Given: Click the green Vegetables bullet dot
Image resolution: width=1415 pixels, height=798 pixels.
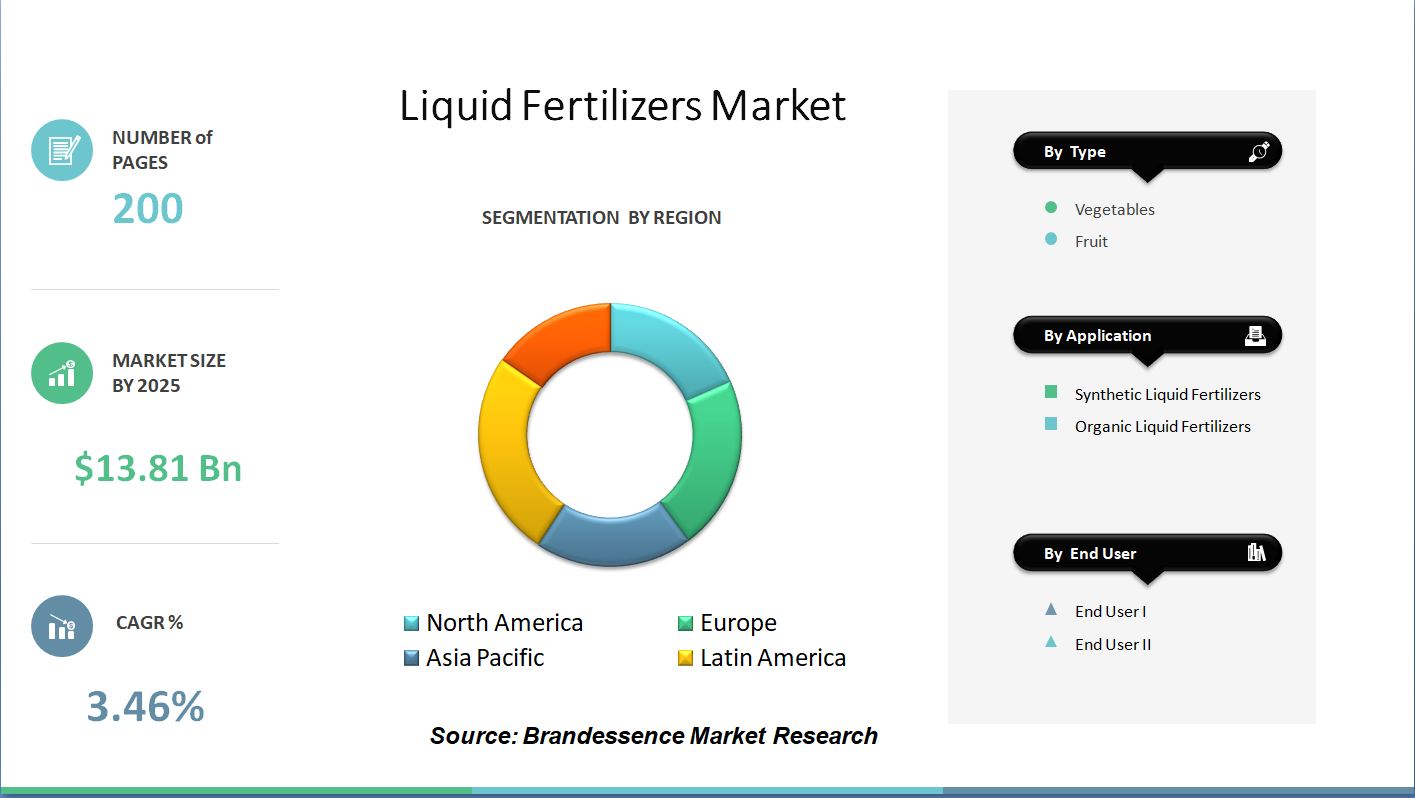Looking at the screenshot, I should (x=1050, y=208).
